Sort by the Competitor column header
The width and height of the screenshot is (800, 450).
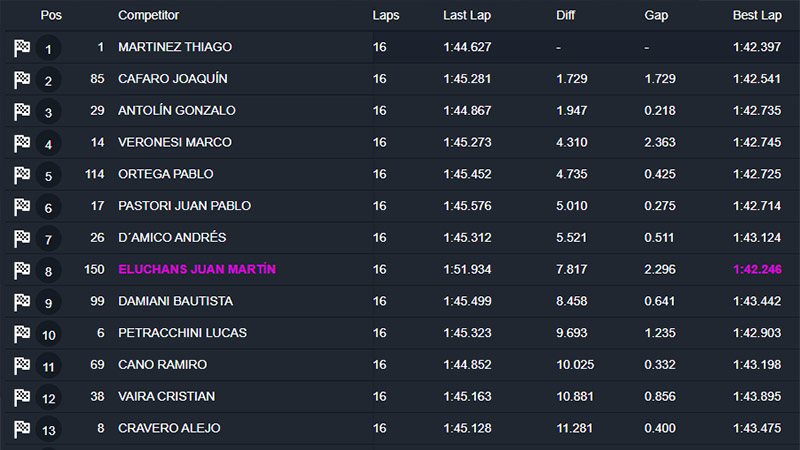pos(148,16)
